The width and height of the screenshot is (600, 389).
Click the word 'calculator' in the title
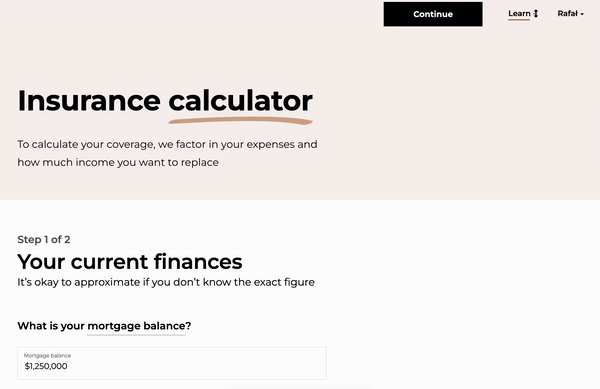(240, 101)
